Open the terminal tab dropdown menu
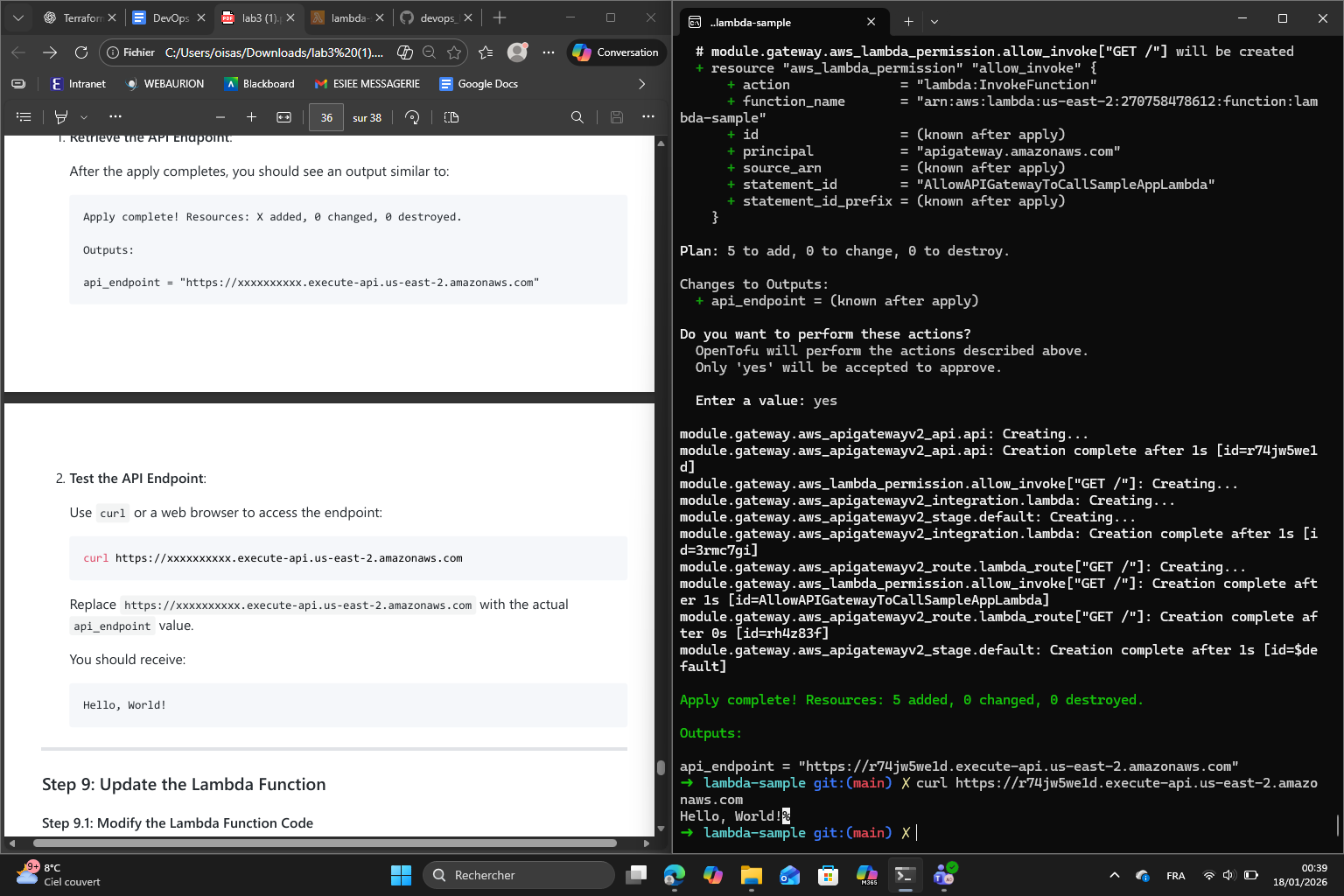The height and width of the screenshot is (896, 1344). pyautogui.click(x=934, y=21)
